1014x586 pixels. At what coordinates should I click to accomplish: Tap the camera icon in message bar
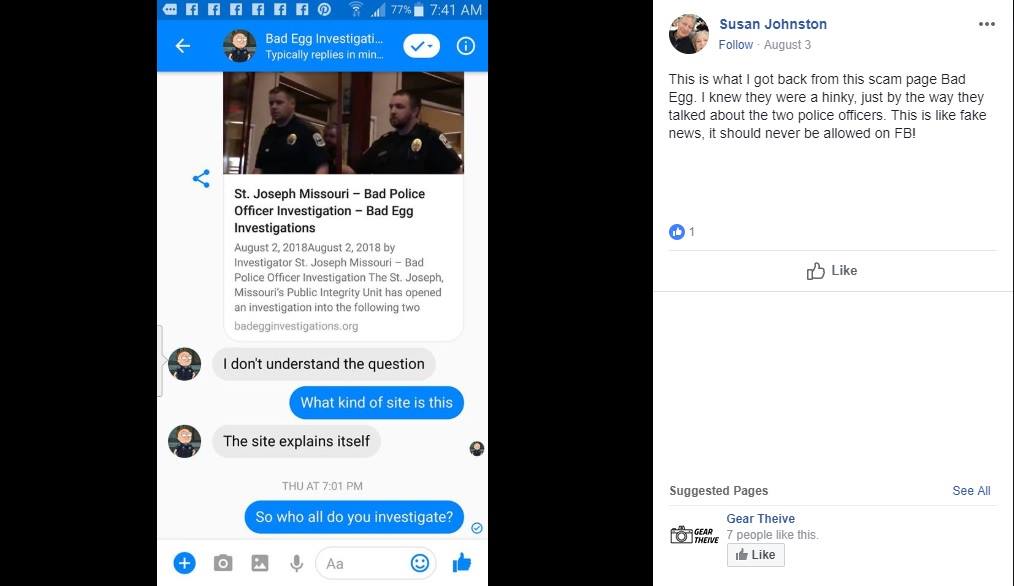tap(223, 563)
